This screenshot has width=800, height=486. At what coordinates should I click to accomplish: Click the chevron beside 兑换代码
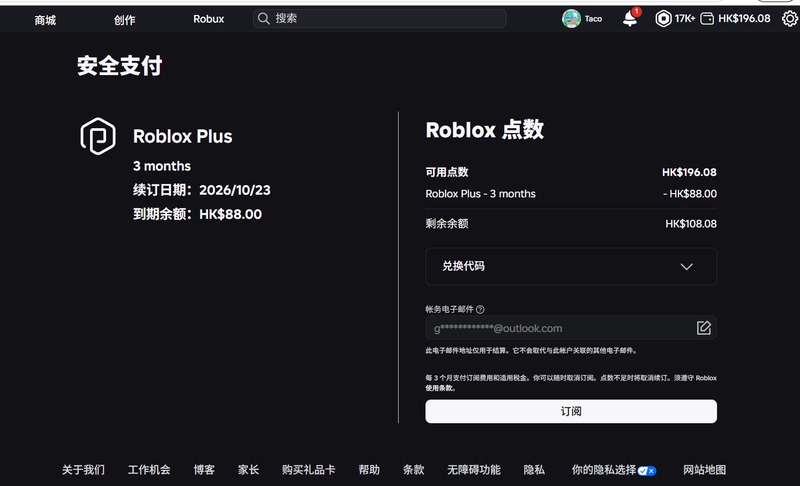686,267
